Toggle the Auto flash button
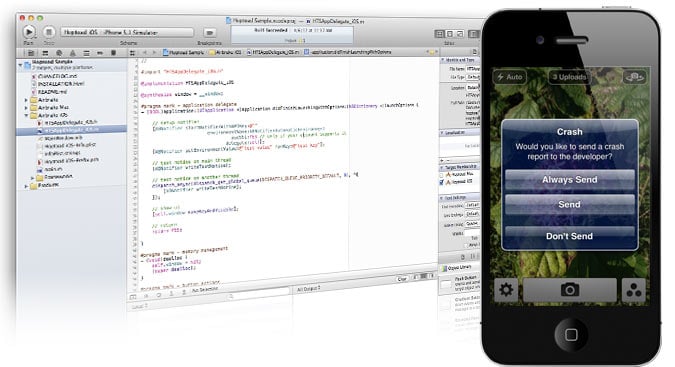 click(510, 77)
